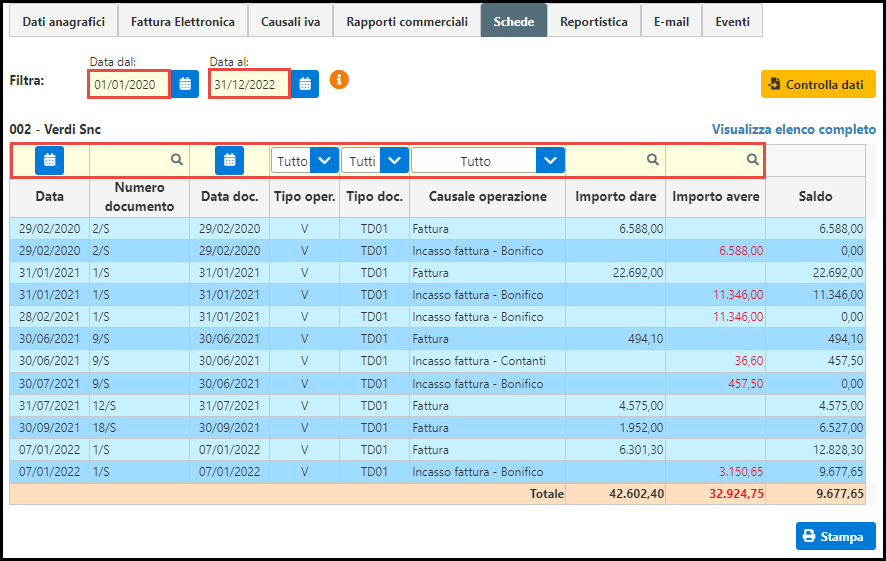Click the 30/07/2021 date cell
This screenshot has height=561, width=886.
tap(49, 384)
